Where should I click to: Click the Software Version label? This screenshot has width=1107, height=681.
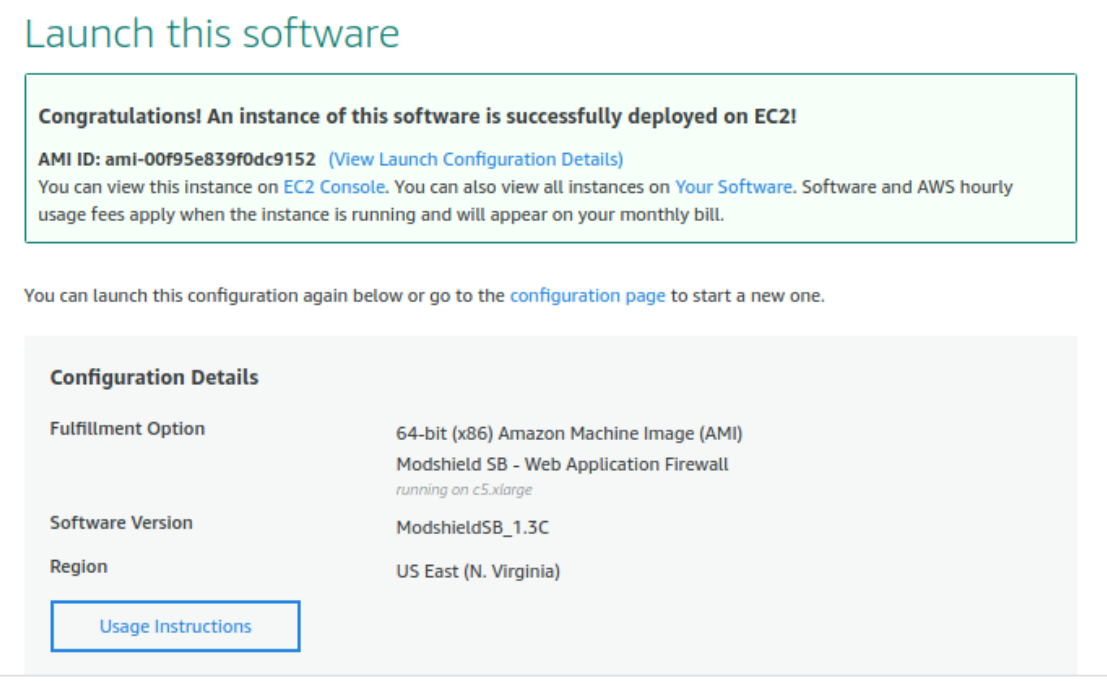[121, 523]
